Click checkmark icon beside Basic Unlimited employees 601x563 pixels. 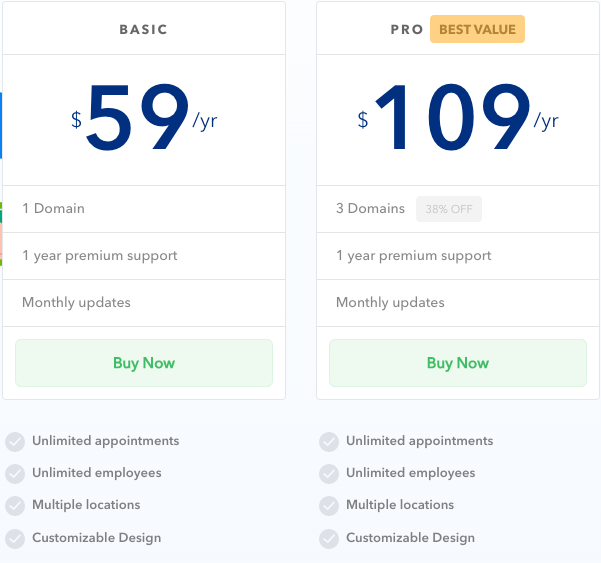(15, 474)
